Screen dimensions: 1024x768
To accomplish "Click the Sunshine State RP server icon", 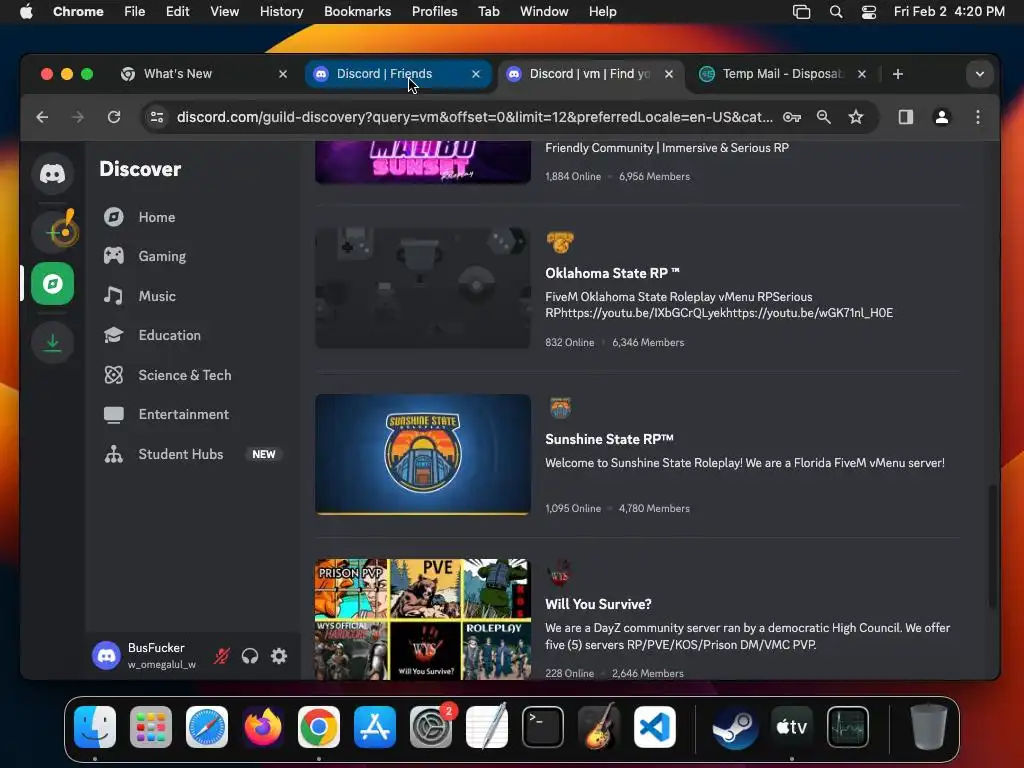I will coord(560,408).
